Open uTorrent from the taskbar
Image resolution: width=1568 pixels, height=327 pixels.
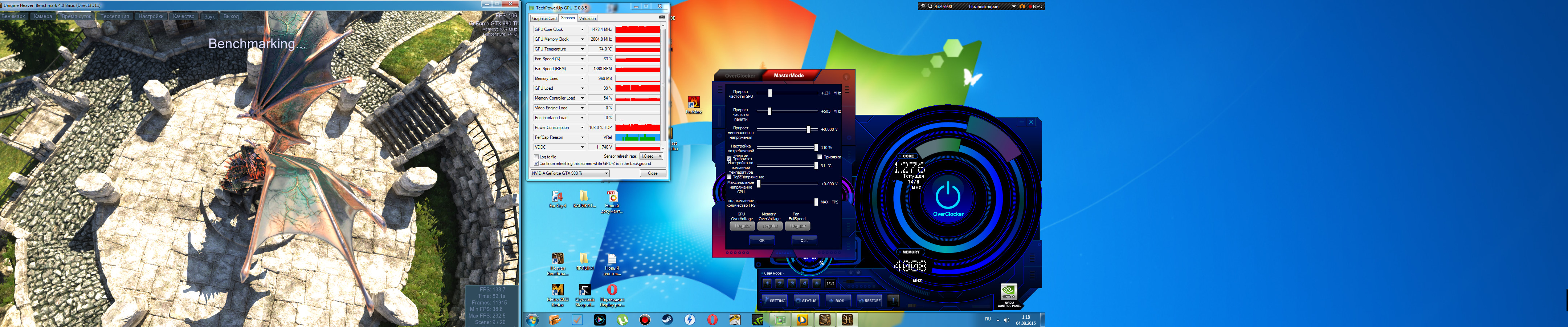coord(622,320)
